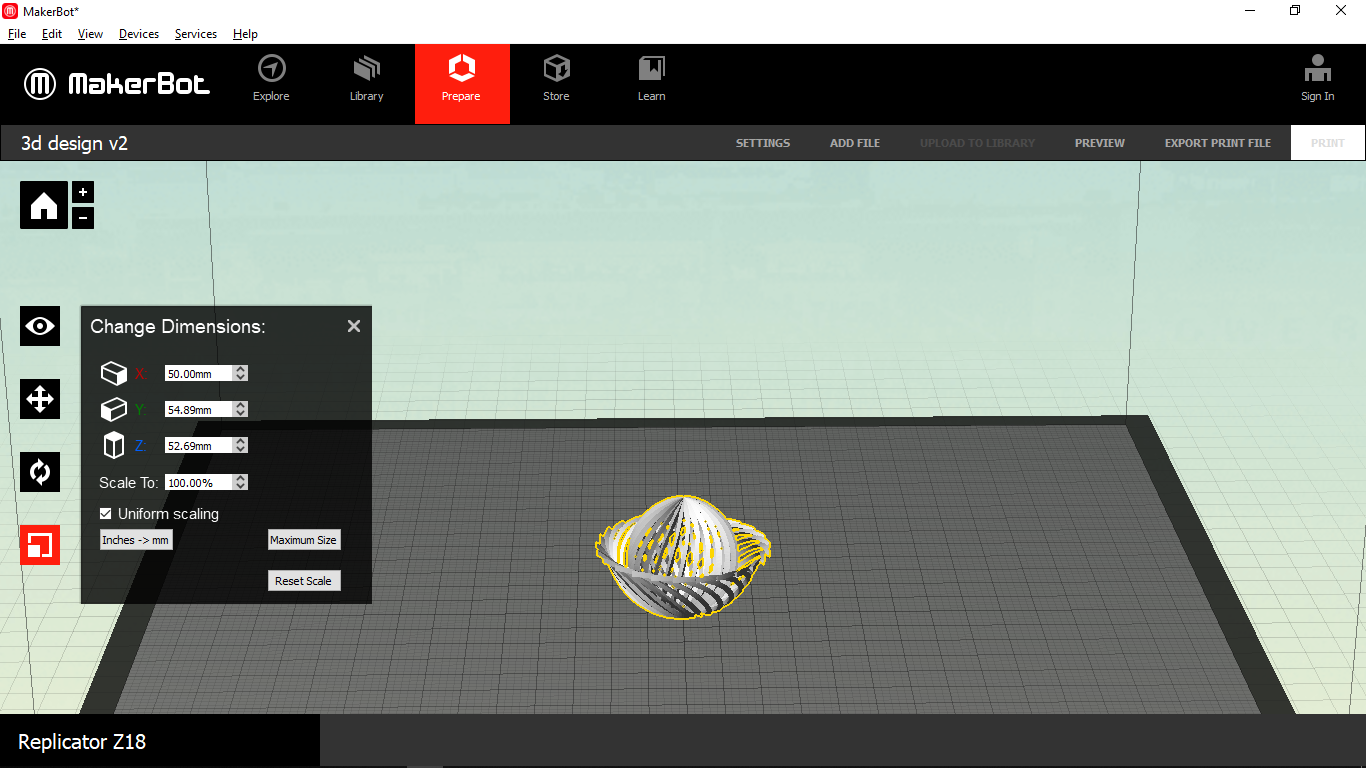The width and height of the screenshot is (1366, 768).
Task: Close the Change Dimensions panel
Action: pos(354,326)
